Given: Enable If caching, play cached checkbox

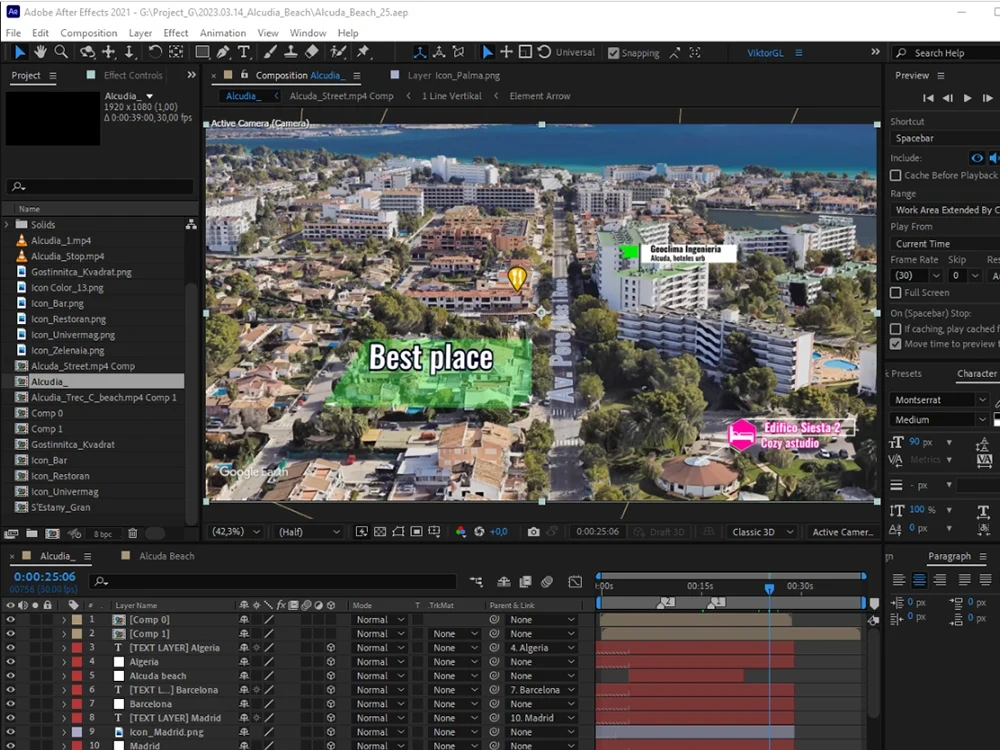Looking at the screenshot, I should (x=895, y=328).
